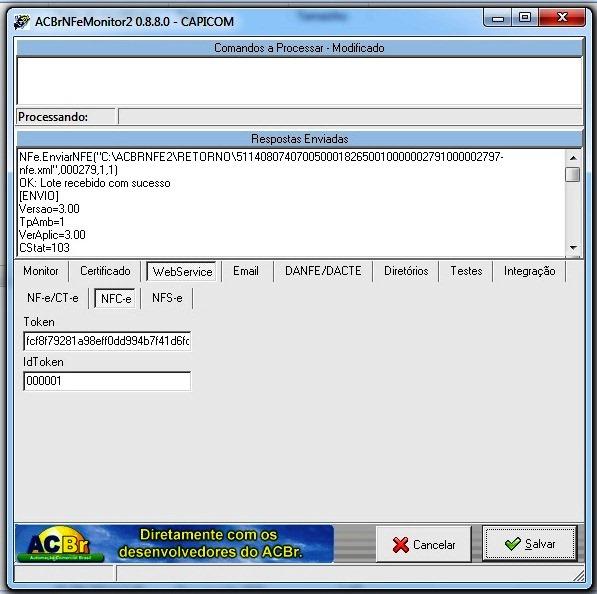Open the Diretórios tab
Image resolution: width=597 pixels, height=594 pixels.
[406, 271]
